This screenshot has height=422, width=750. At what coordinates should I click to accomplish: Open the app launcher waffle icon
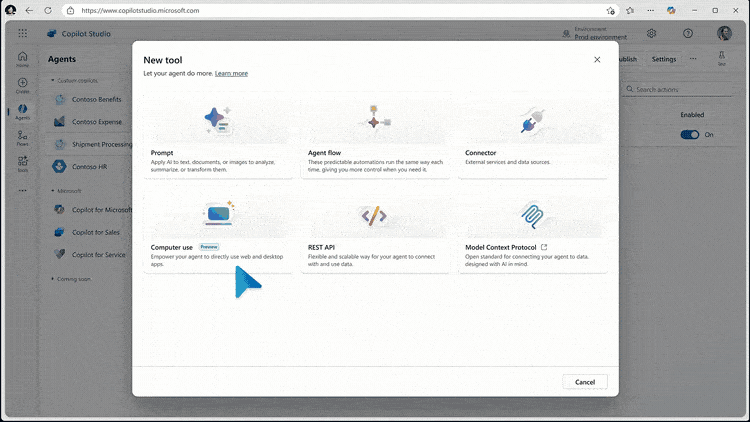22,33
